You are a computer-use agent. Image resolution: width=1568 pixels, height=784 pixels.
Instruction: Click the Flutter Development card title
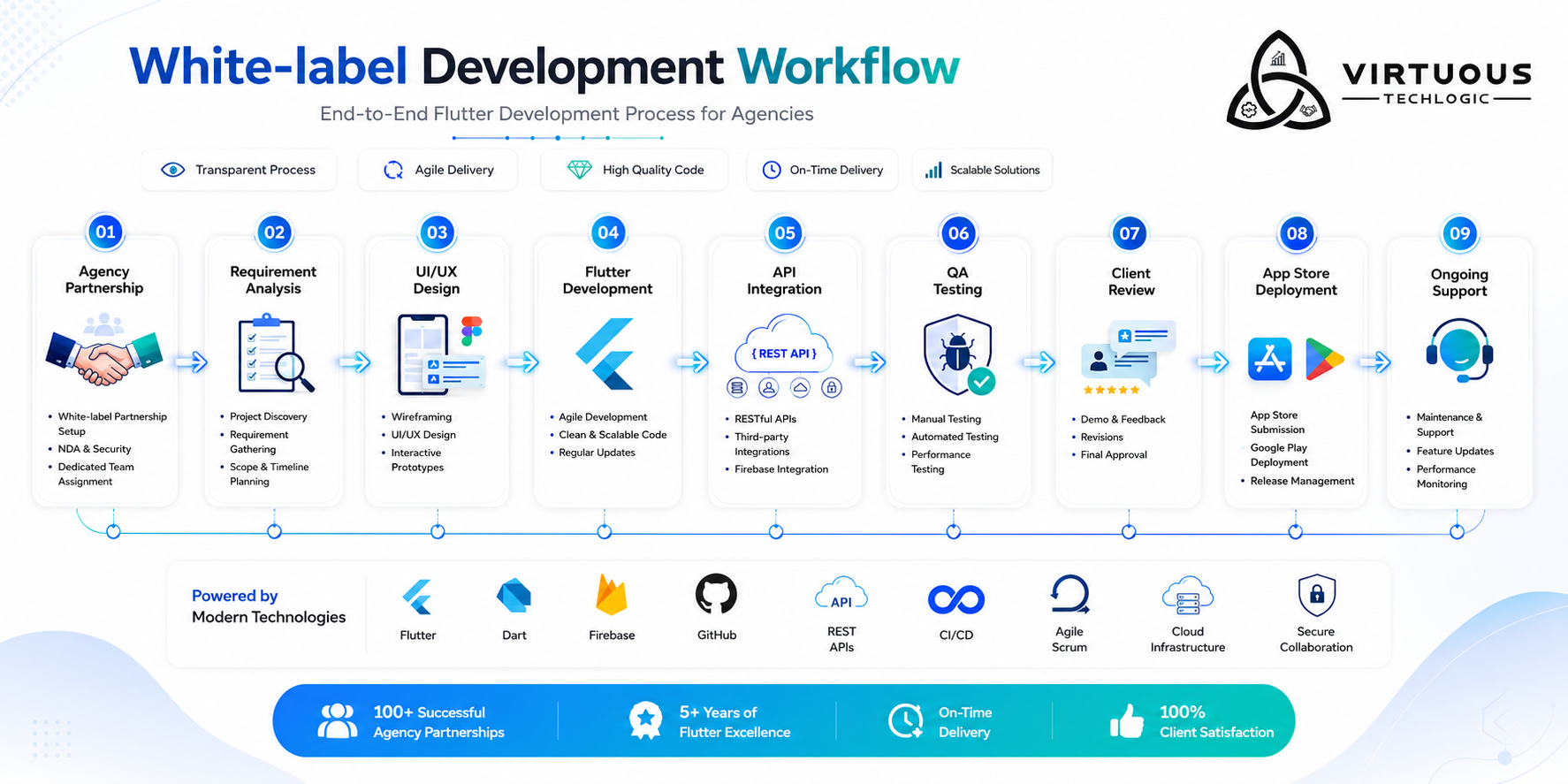tap(607, 280)
